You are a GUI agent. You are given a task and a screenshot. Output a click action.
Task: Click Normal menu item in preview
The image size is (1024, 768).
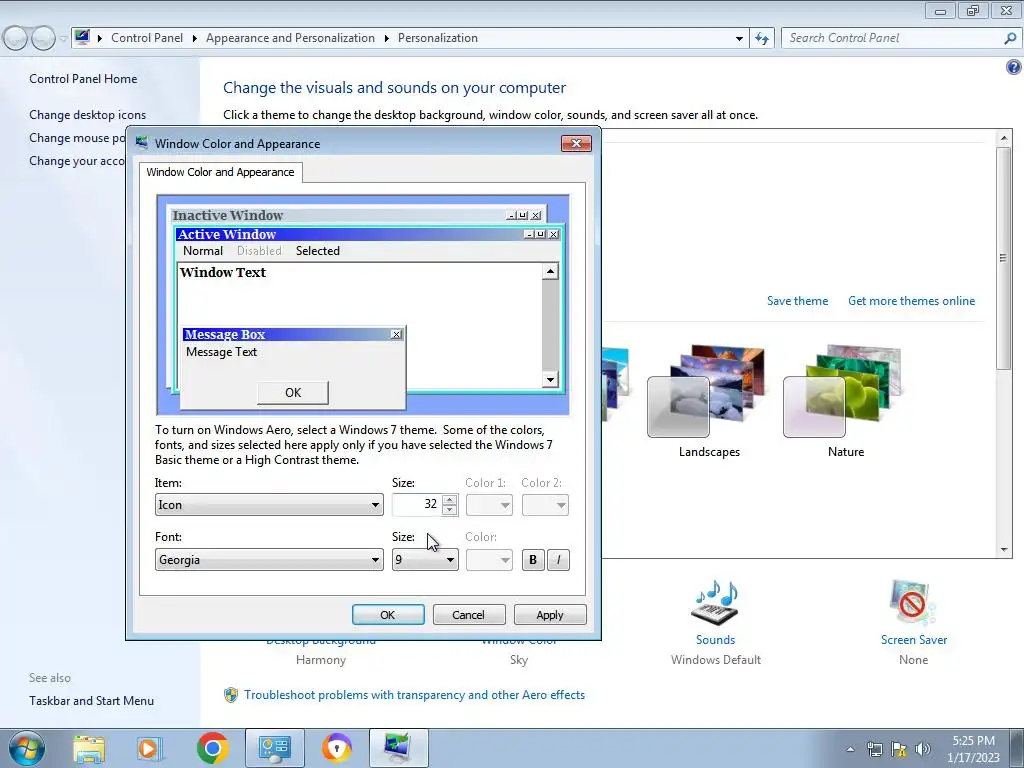pos(202,251)
